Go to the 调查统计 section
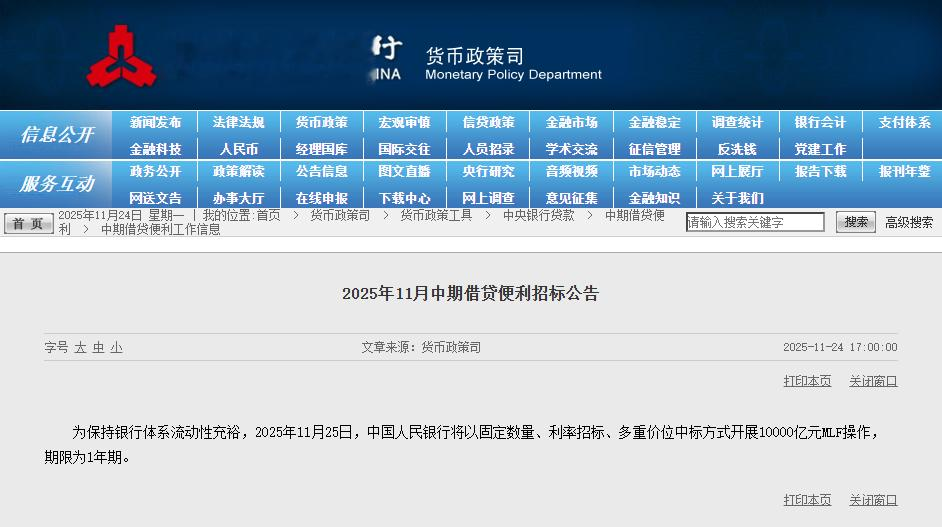Screen dimensions: 942x527 [x=737, y=123]
